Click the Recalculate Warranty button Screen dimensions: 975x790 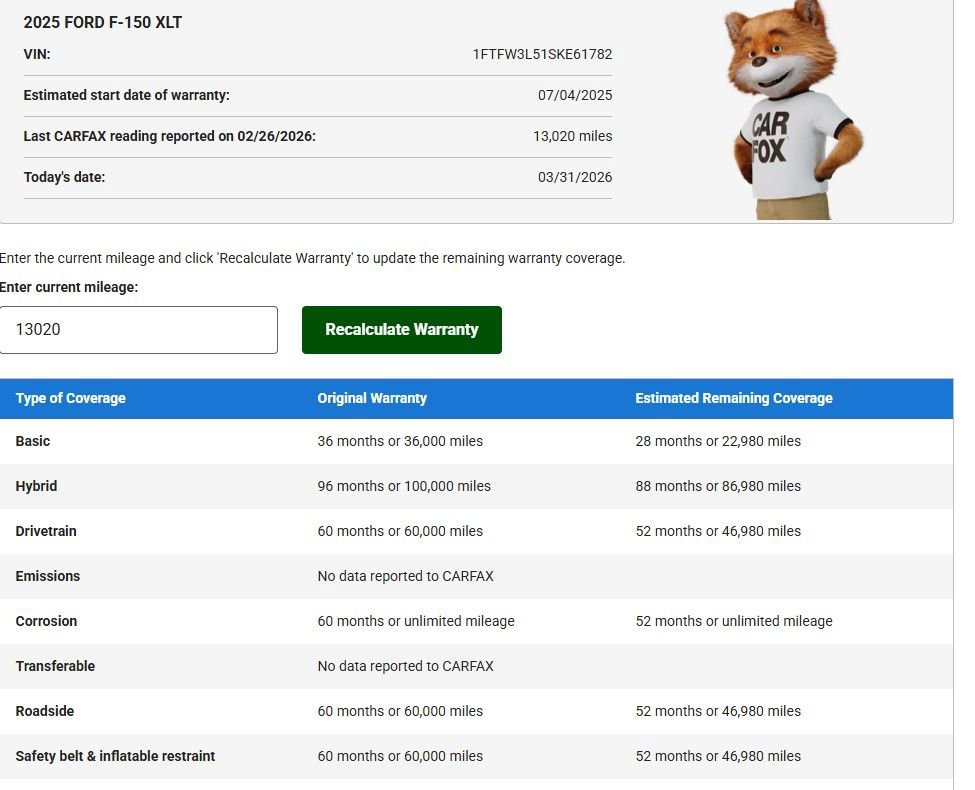point(401,330)
